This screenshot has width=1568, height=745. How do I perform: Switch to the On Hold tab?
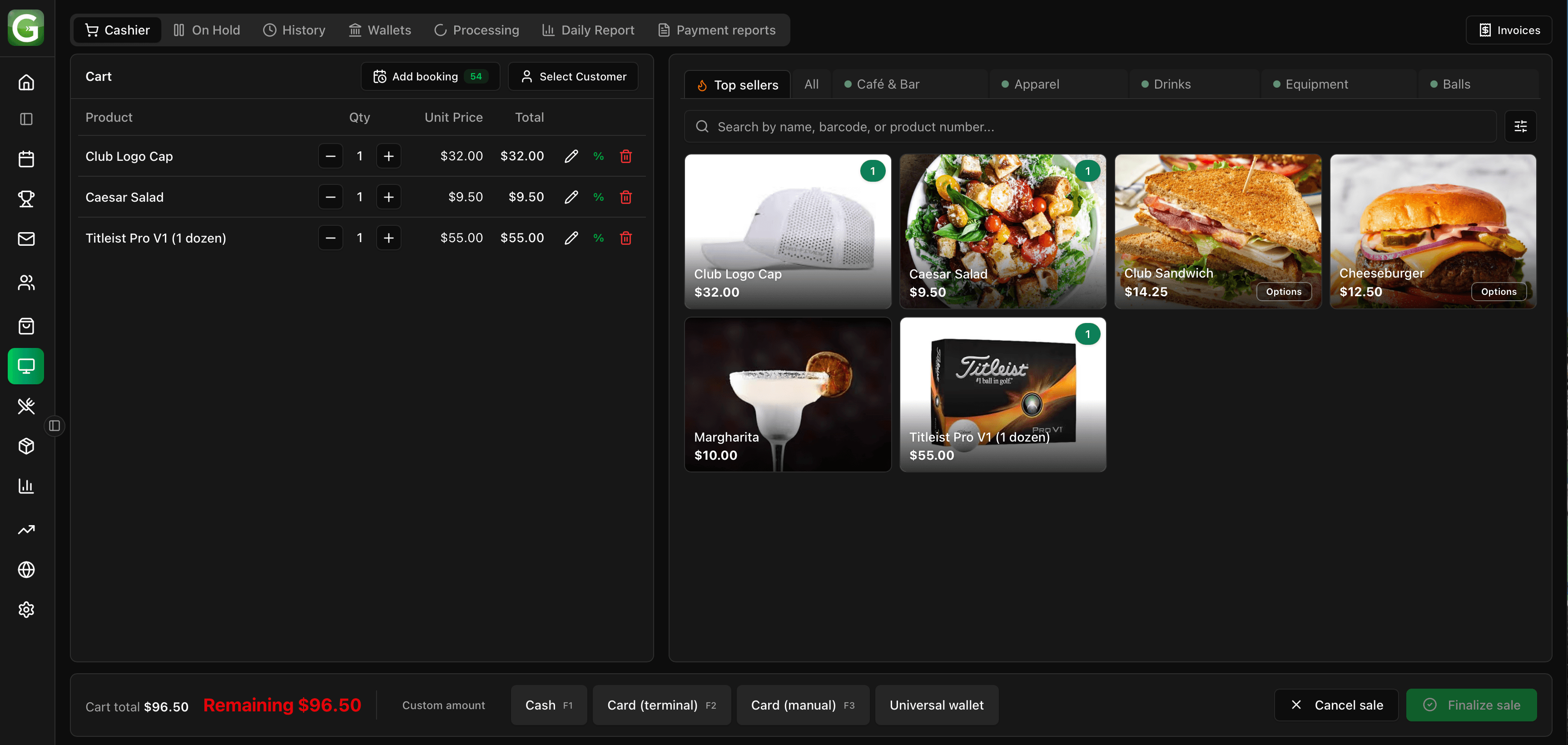(x=206, y=30)
